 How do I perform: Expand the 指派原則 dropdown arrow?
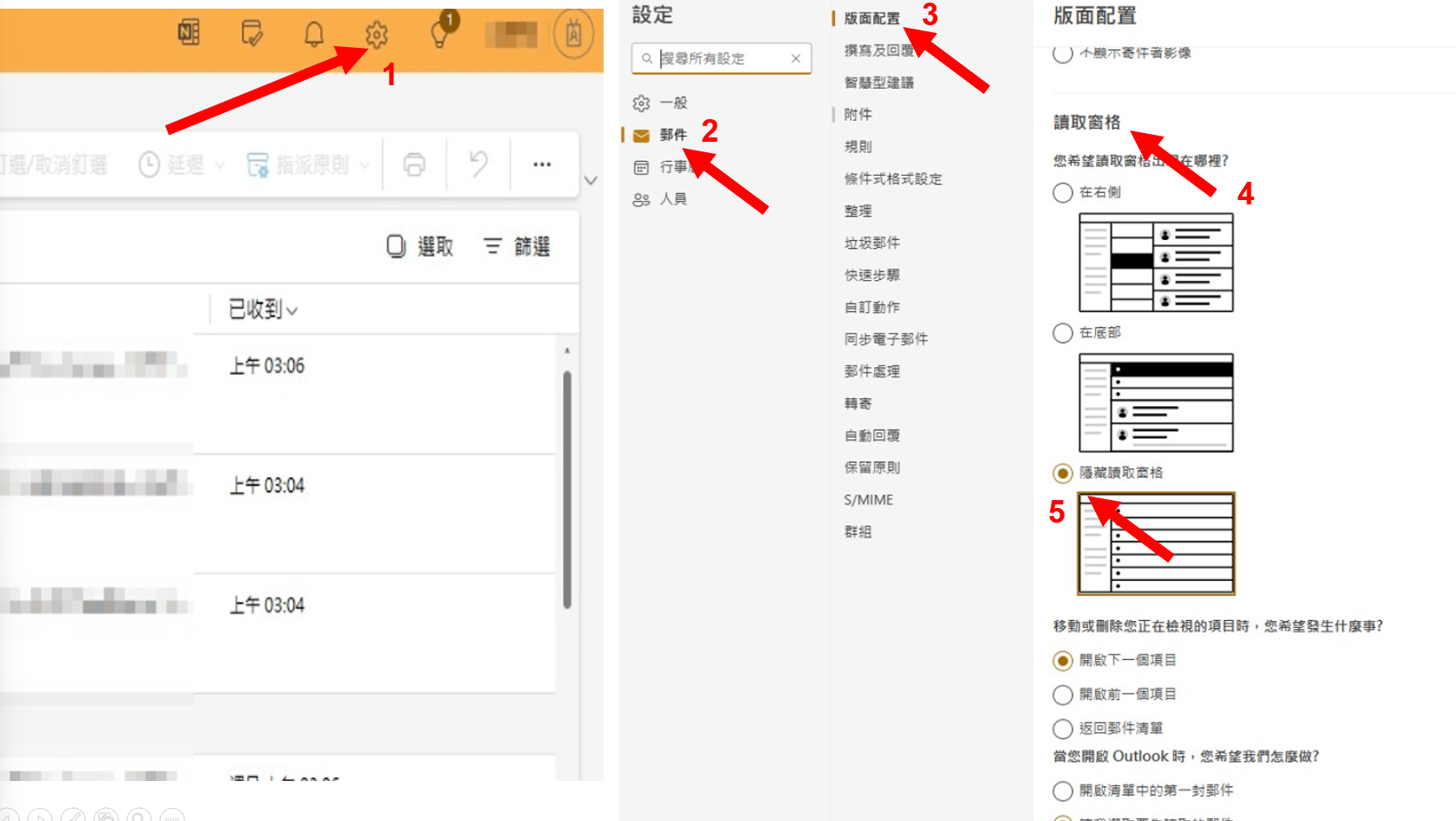click(364, 164)
